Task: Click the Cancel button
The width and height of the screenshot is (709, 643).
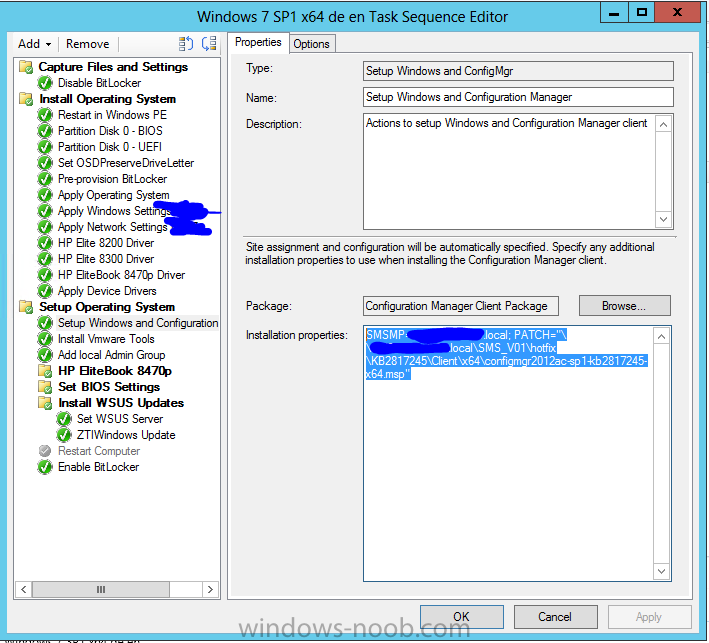Action: [555, 617]
